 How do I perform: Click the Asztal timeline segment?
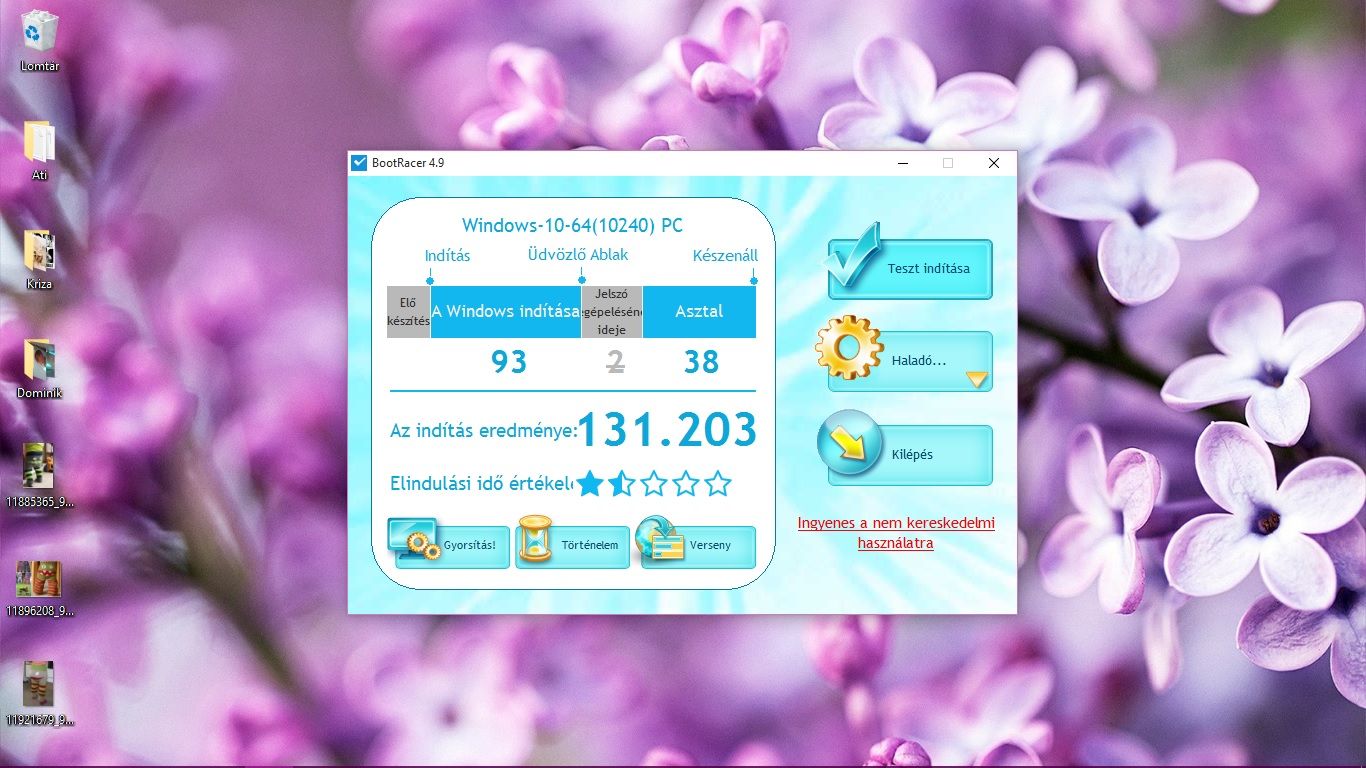coord(699,312)
